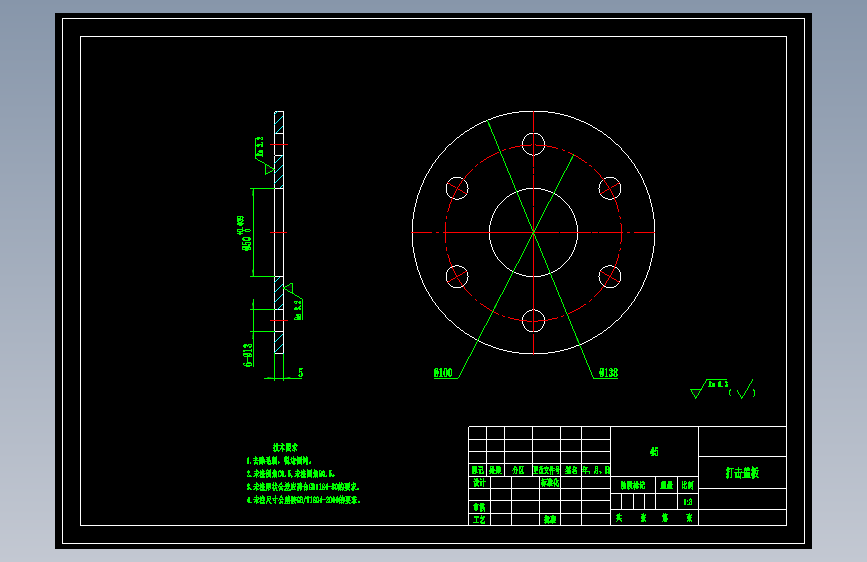This screenshot has width=867, height=562.
Task: Click the title block part name 打击盖板
Action: pos(742,473)
